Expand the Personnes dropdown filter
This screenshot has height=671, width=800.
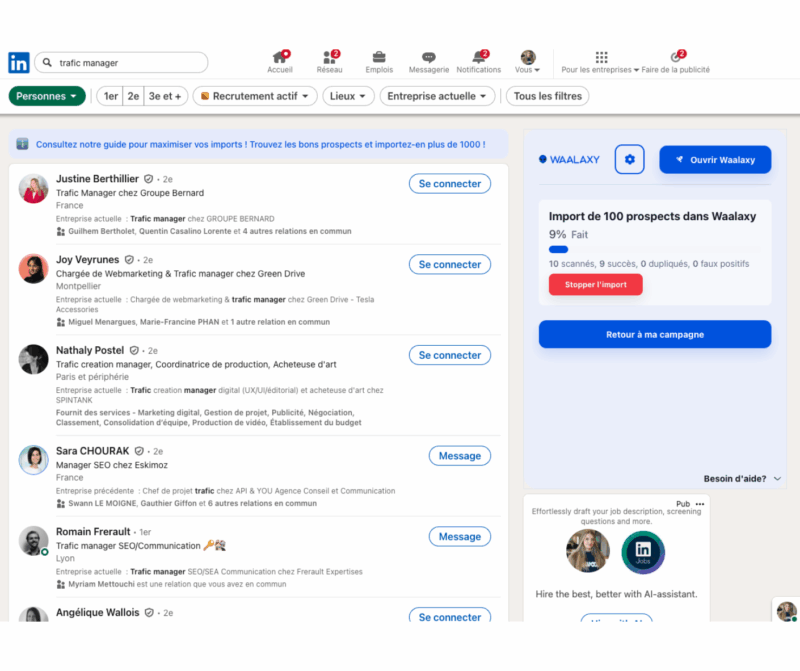pyautogui.click(x=47, y=96)
